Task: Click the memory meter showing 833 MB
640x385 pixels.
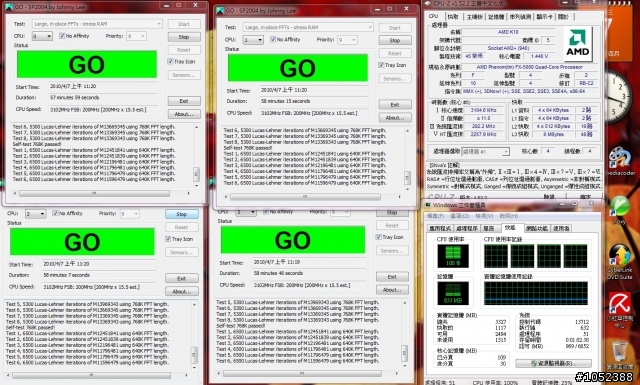Action: (453, 294)
